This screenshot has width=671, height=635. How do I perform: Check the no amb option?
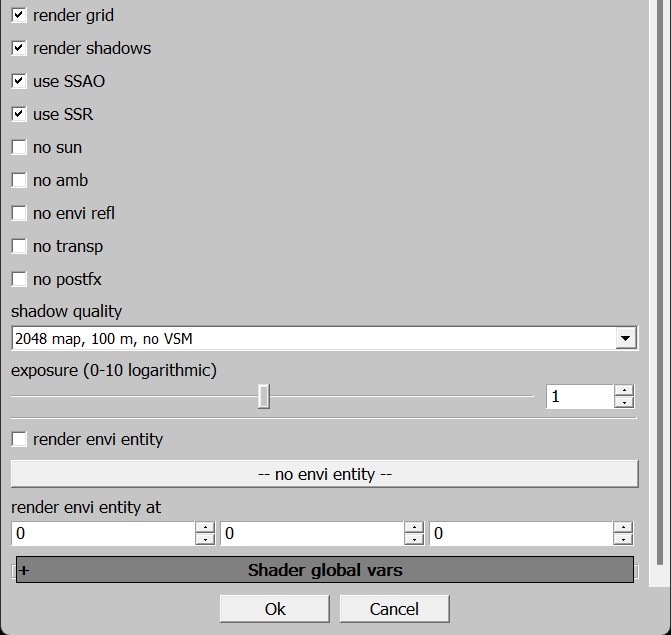pyautogui.click(x=19, y=180)
